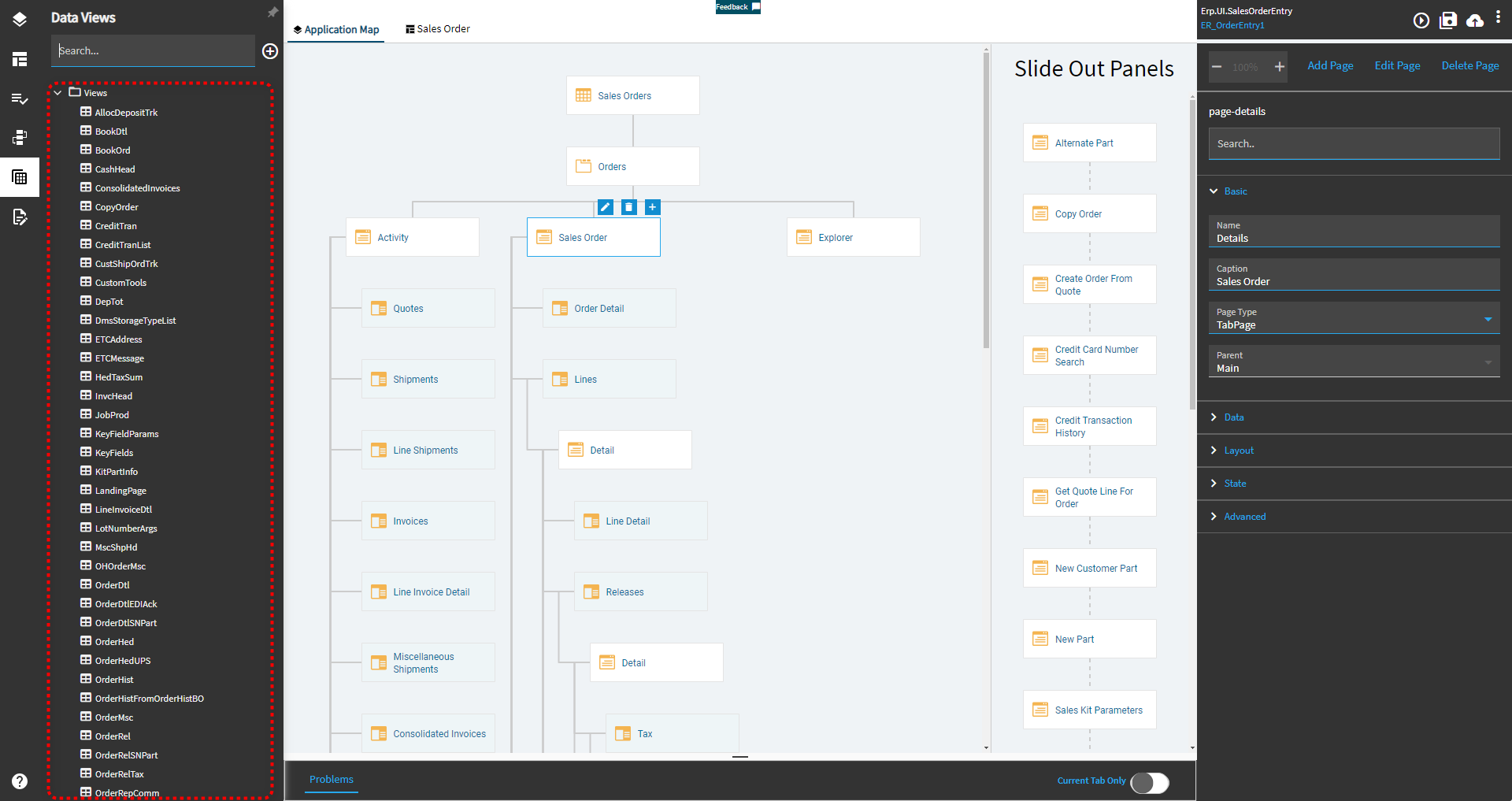Image resolution: width=1512 pixels, height=801 pixels.
Task: Expand the Advanced section
Action: [1214, 517]
